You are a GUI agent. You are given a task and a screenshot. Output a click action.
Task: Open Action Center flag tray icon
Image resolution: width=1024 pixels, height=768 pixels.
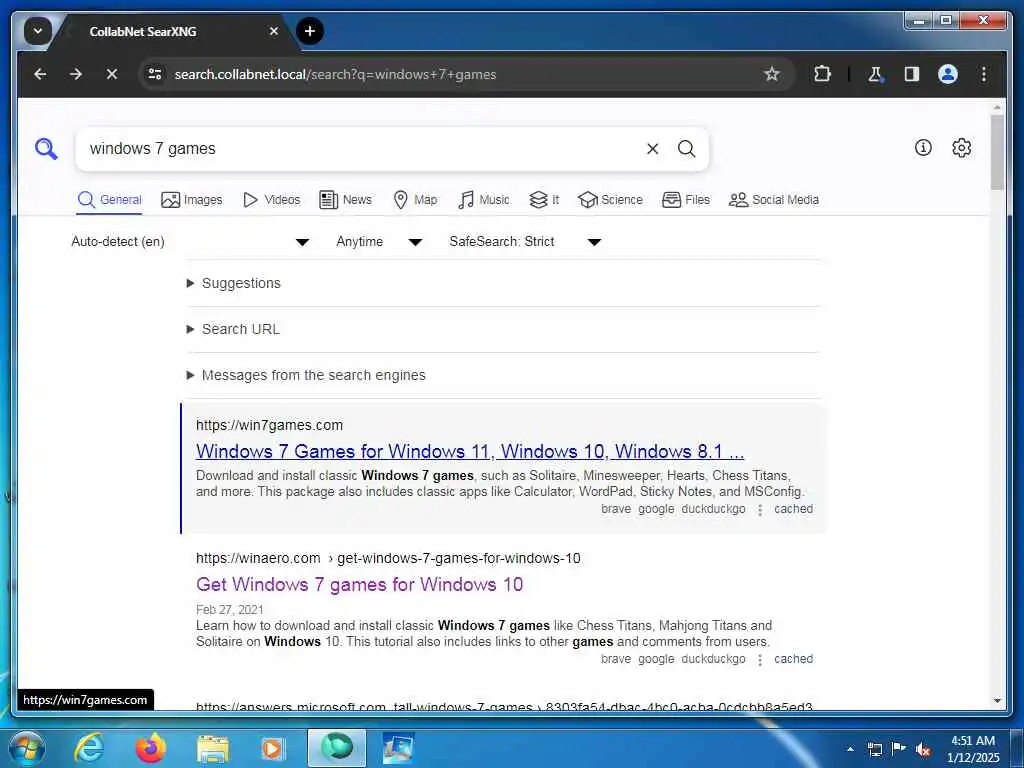tap(899, 749)
